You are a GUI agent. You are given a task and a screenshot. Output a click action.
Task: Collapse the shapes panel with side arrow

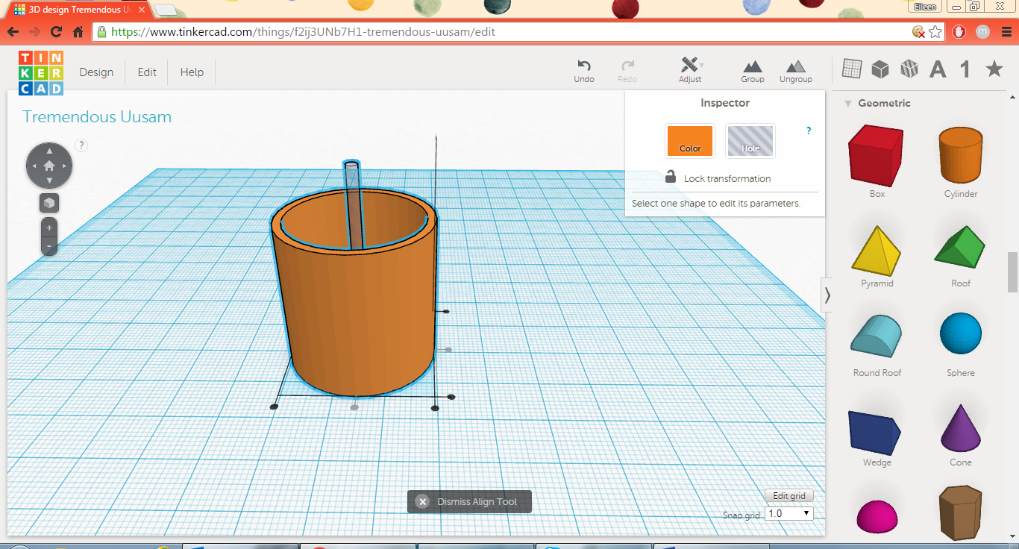pyautogui.click(x=827, y=296)
